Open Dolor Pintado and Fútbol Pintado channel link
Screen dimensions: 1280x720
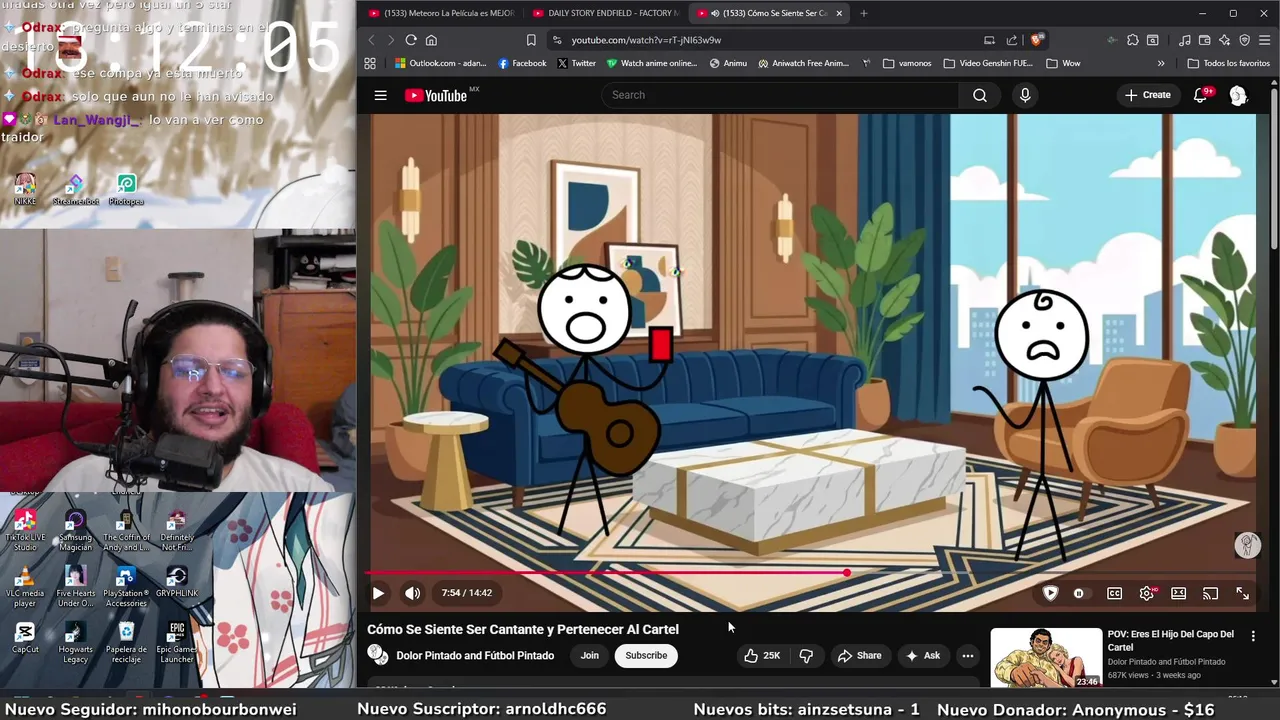475,656
